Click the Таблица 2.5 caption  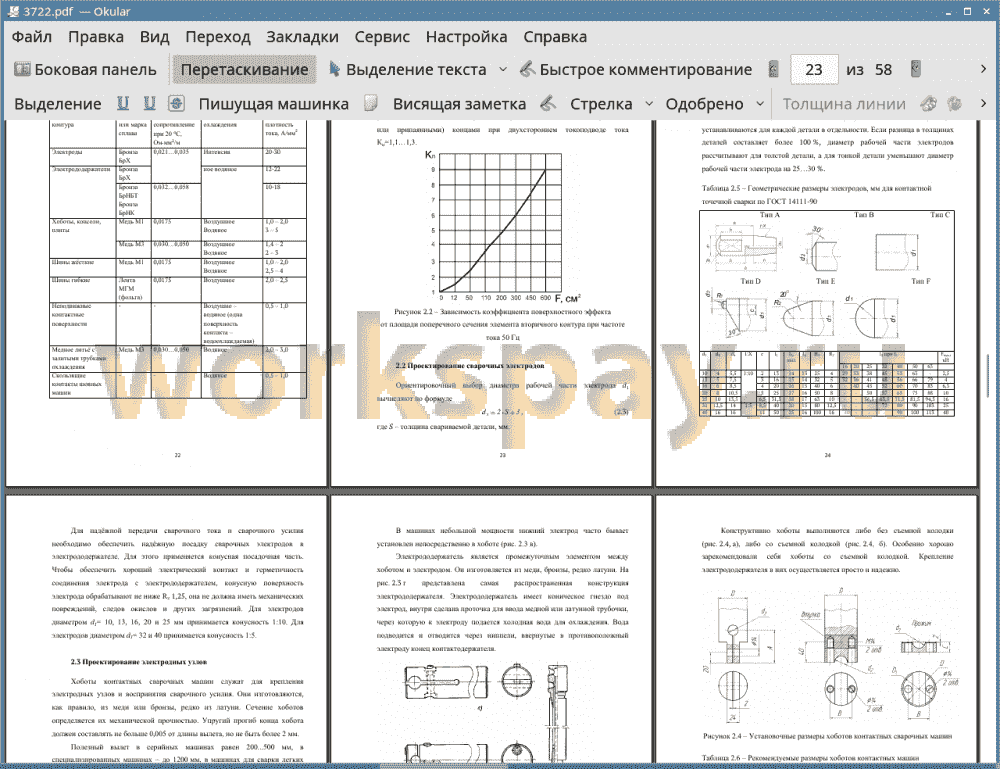coord(816,195)
